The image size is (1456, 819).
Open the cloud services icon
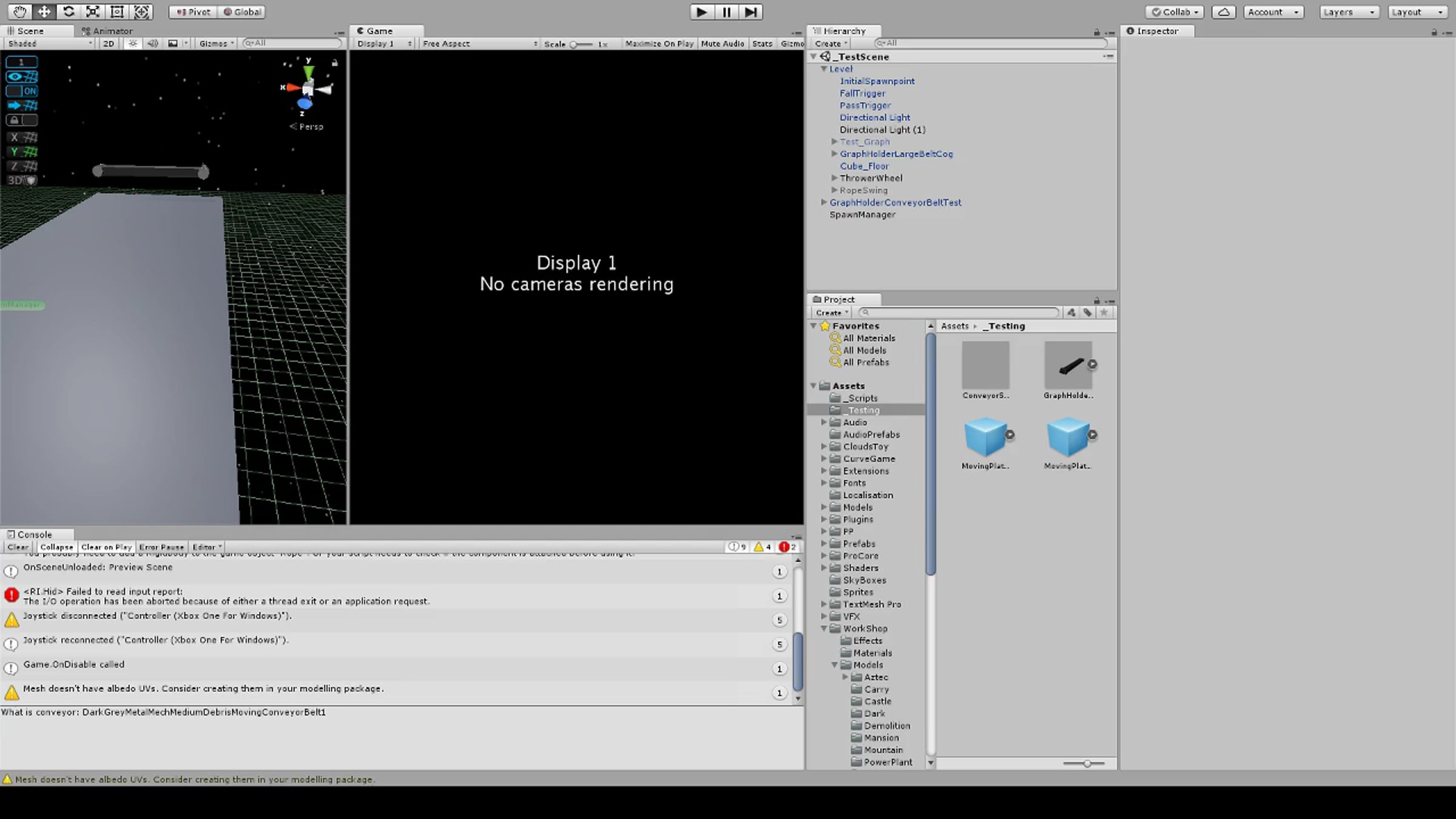[1224, 12]
